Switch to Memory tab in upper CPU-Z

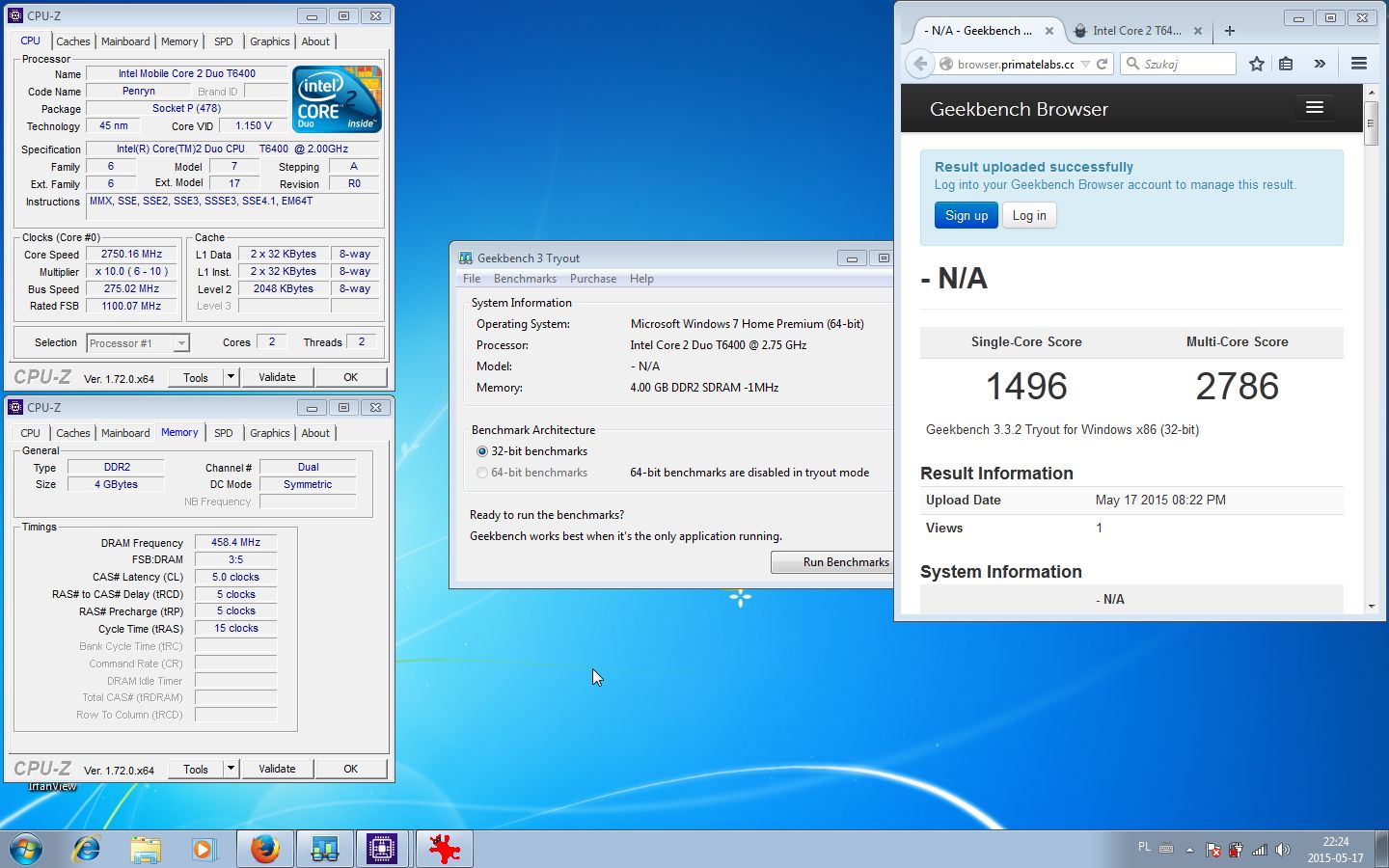click(179, 41)
